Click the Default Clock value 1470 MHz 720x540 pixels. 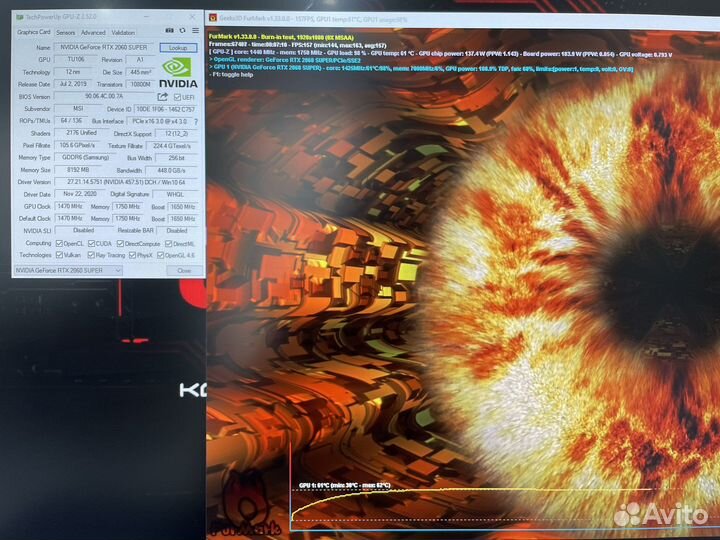point(70,219)
